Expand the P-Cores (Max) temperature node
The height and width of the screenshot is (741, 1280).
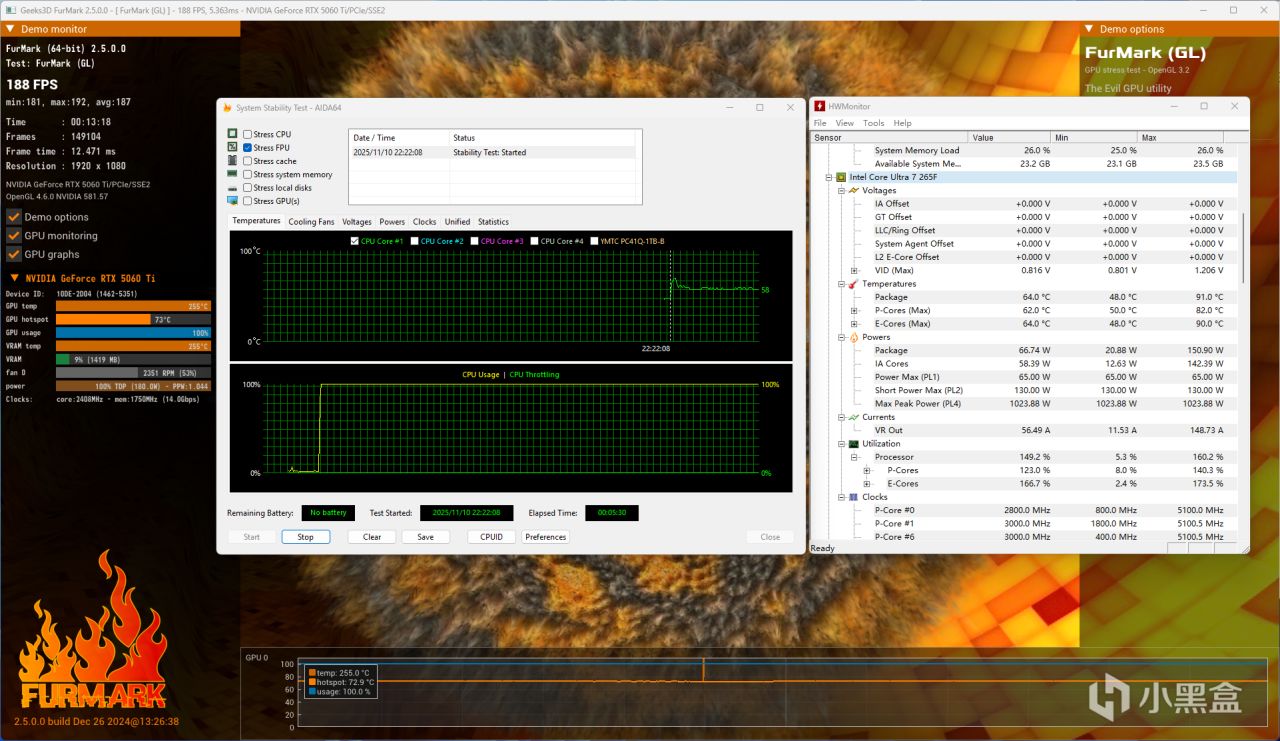click(x=854, y=310)
